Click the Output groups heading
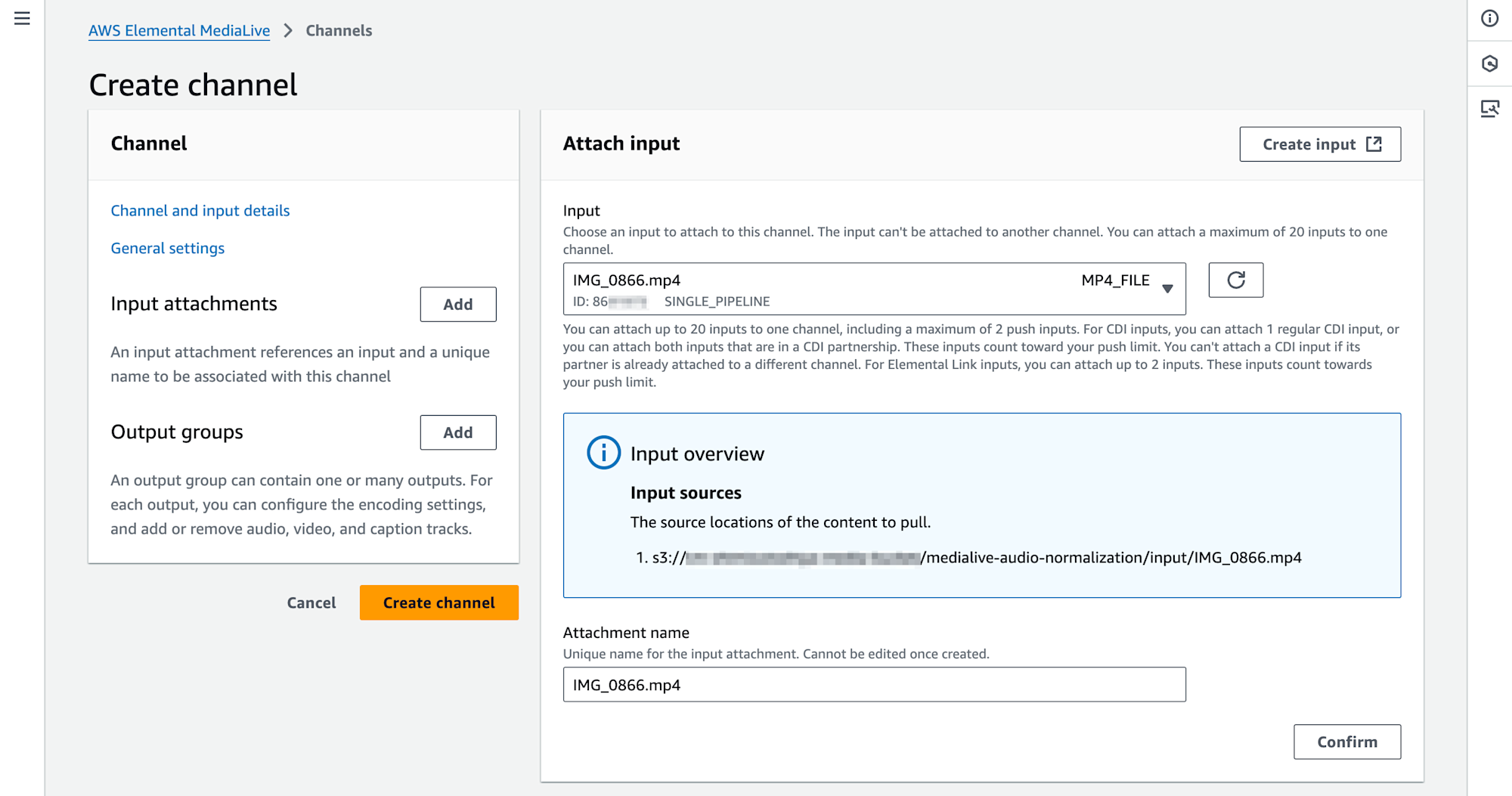The width and height of the screenshot is (1512, 796). pos(177,432)
